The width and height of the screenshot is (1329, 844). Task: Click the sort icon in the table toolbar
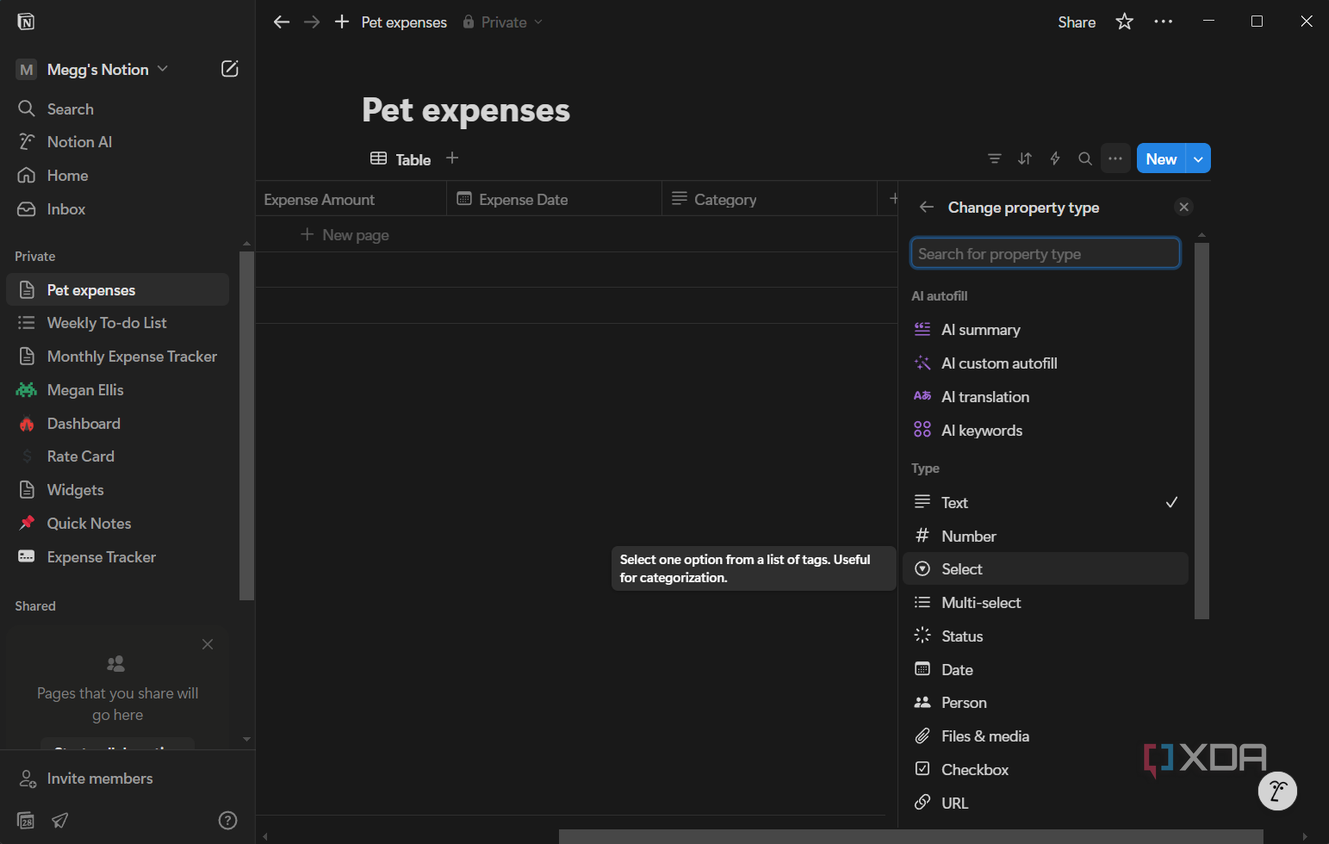[1025, 159]
